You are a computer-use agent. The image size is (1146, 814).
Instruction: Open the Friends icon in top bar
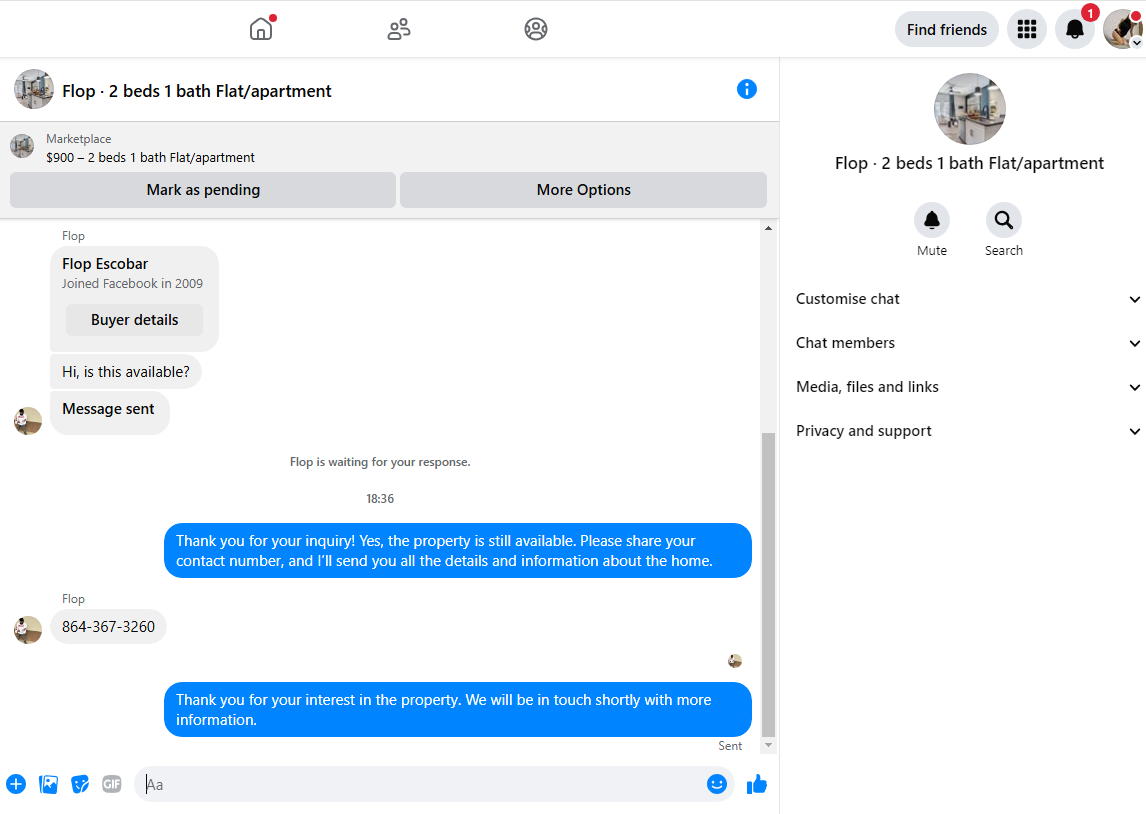click(398, 29)
